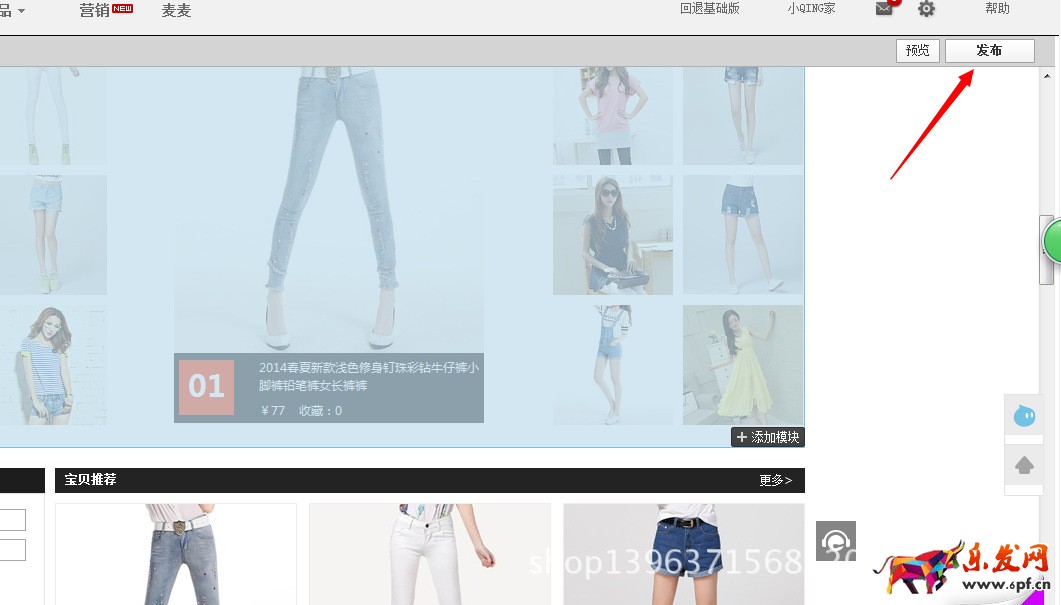Open the pink top model thumbnail

coord(613,116)
